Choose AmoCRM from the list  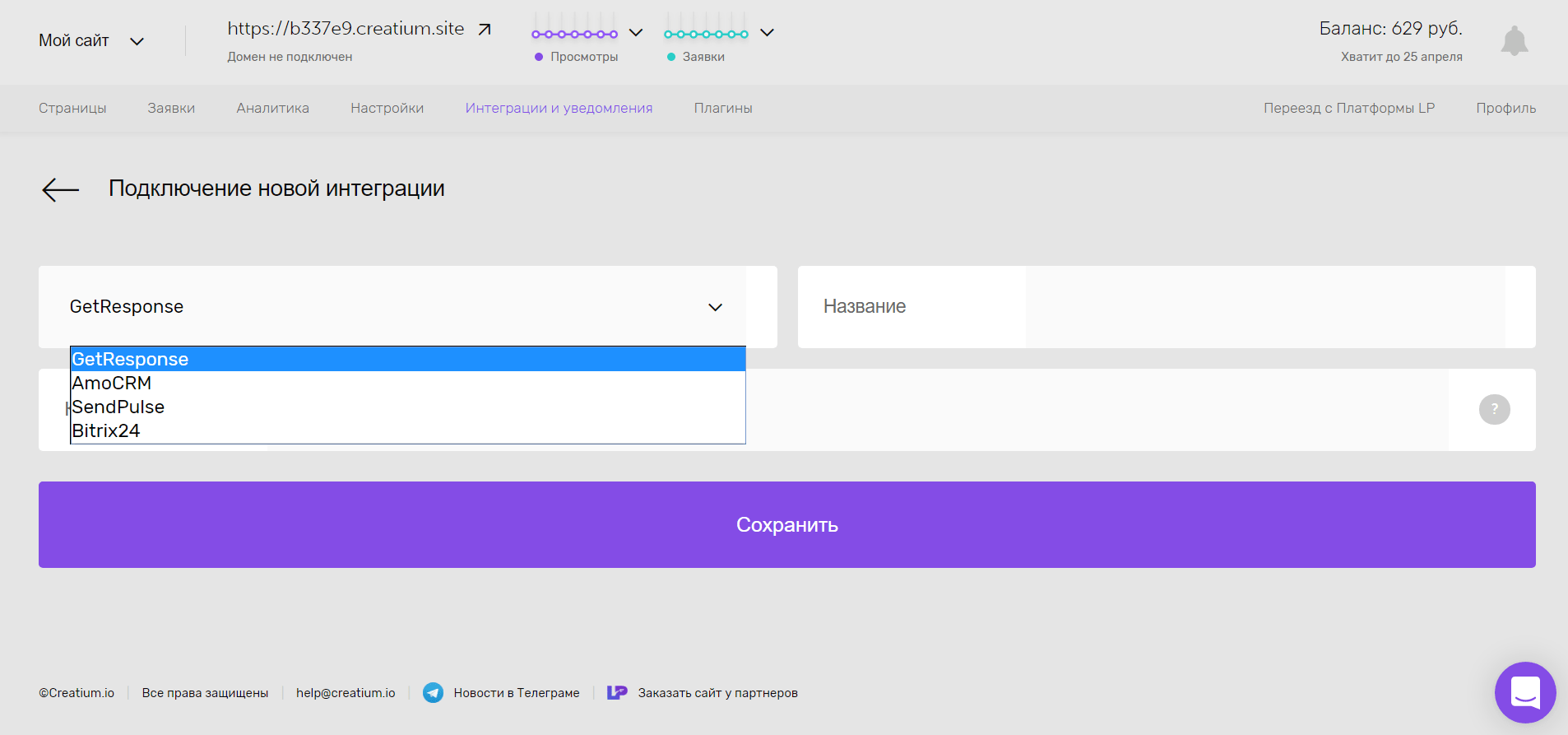pyautogui.click(x=408, y=383)
